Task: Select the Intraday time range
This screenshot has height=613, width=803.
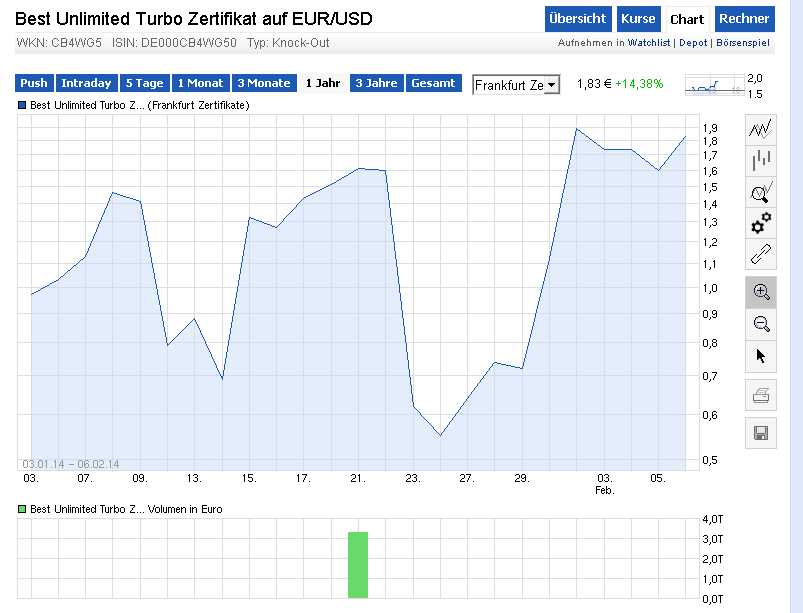Action: (x=86, y=83)
